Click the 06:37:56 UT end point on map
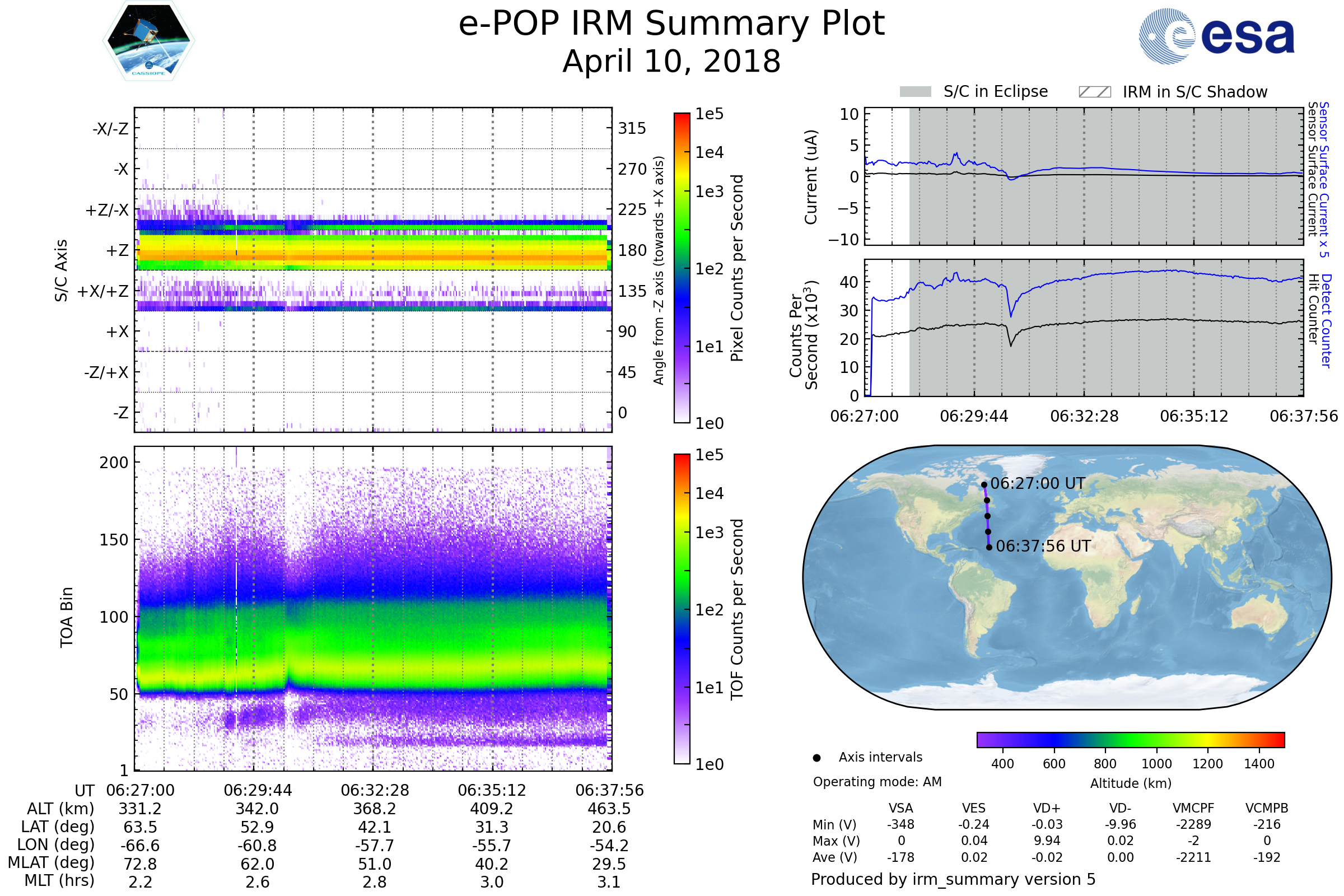1344x896 pixels. coord(989,548)
